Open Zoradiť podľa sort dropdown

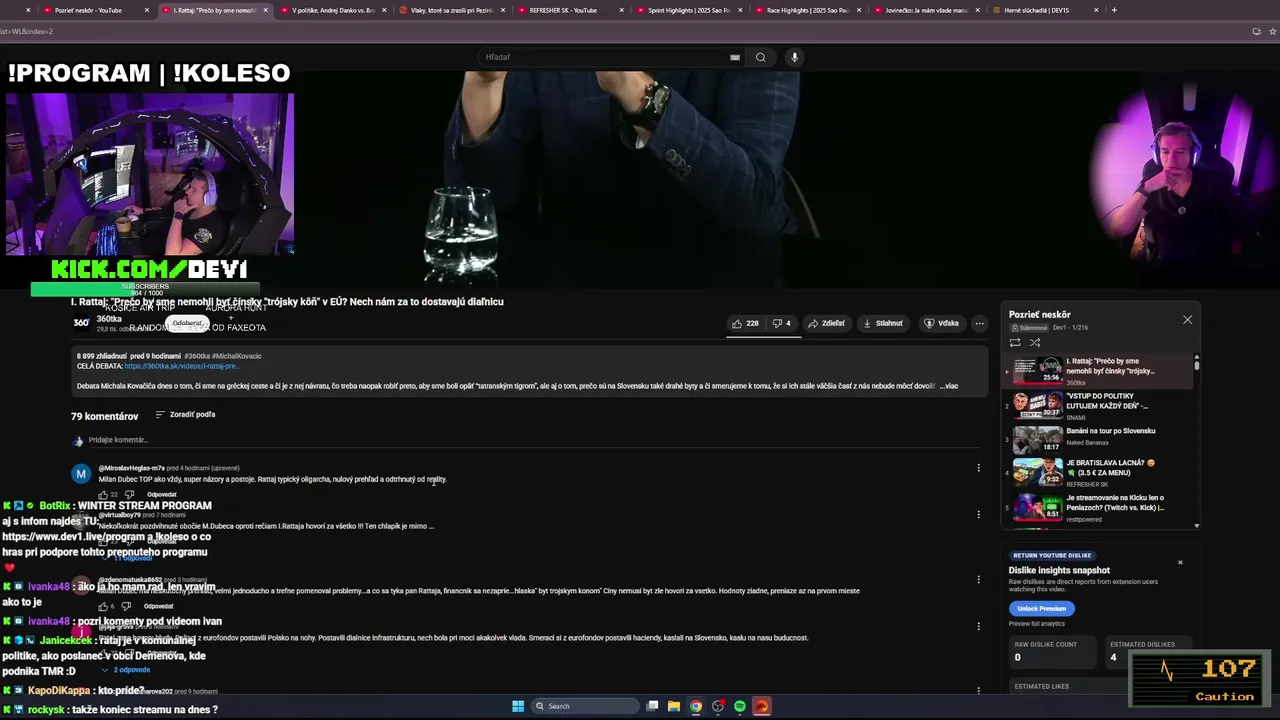pyautogui.click(x=186, y=415)
